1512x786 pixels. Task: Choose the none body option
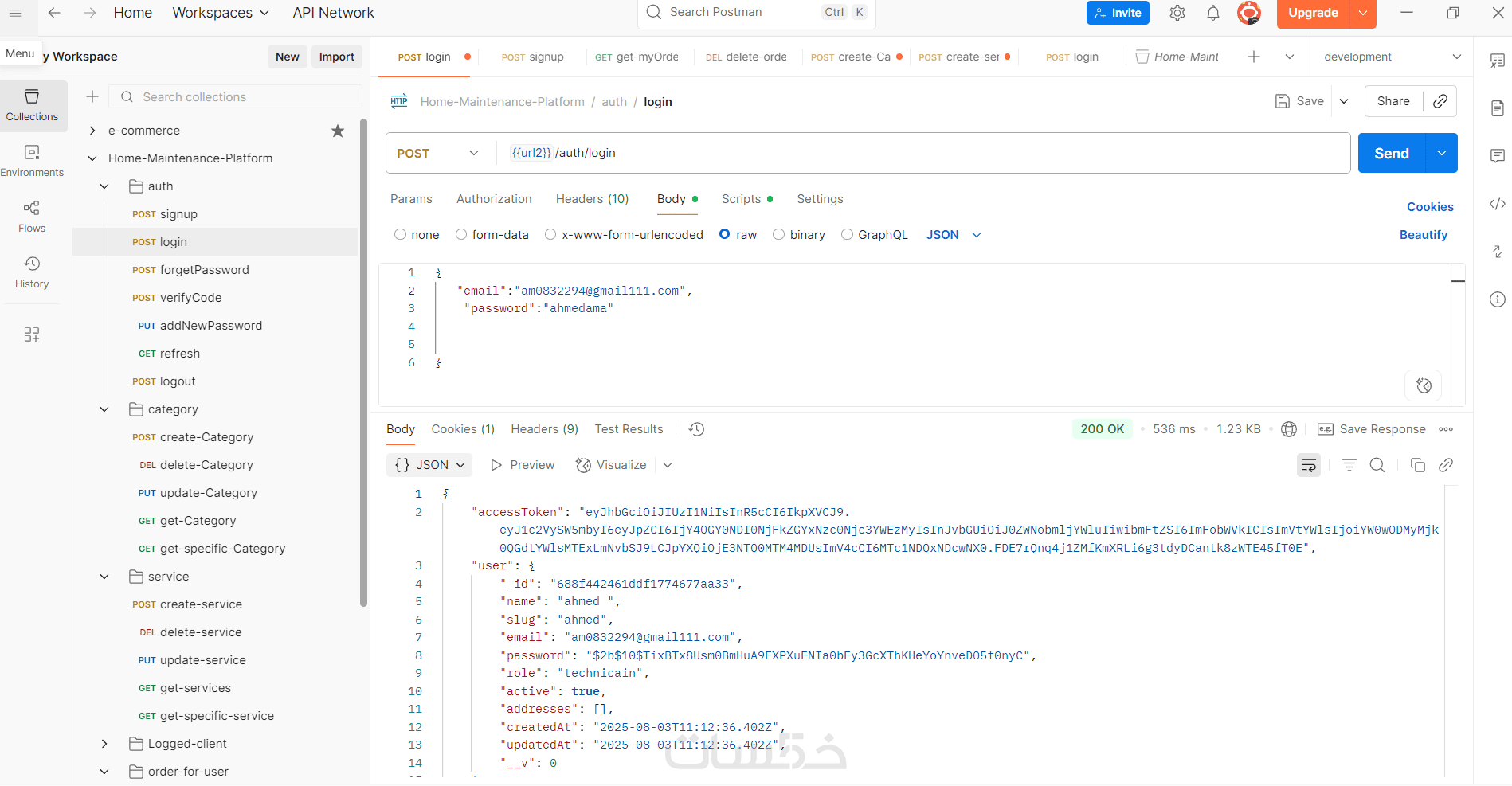(x=401, y=235)
